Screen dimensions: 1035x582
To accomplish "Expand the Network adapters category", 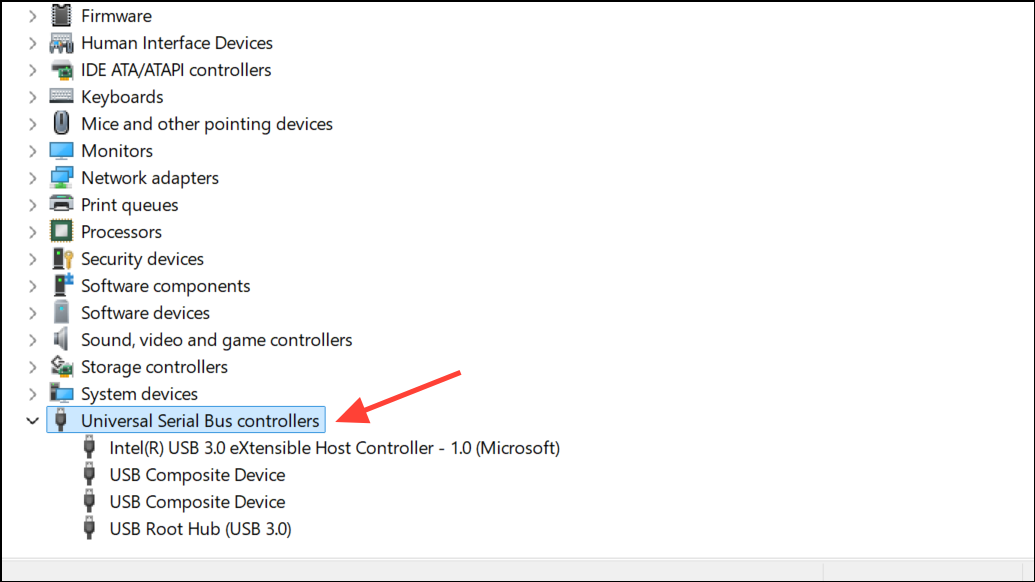I will click(x=32, y=178).
